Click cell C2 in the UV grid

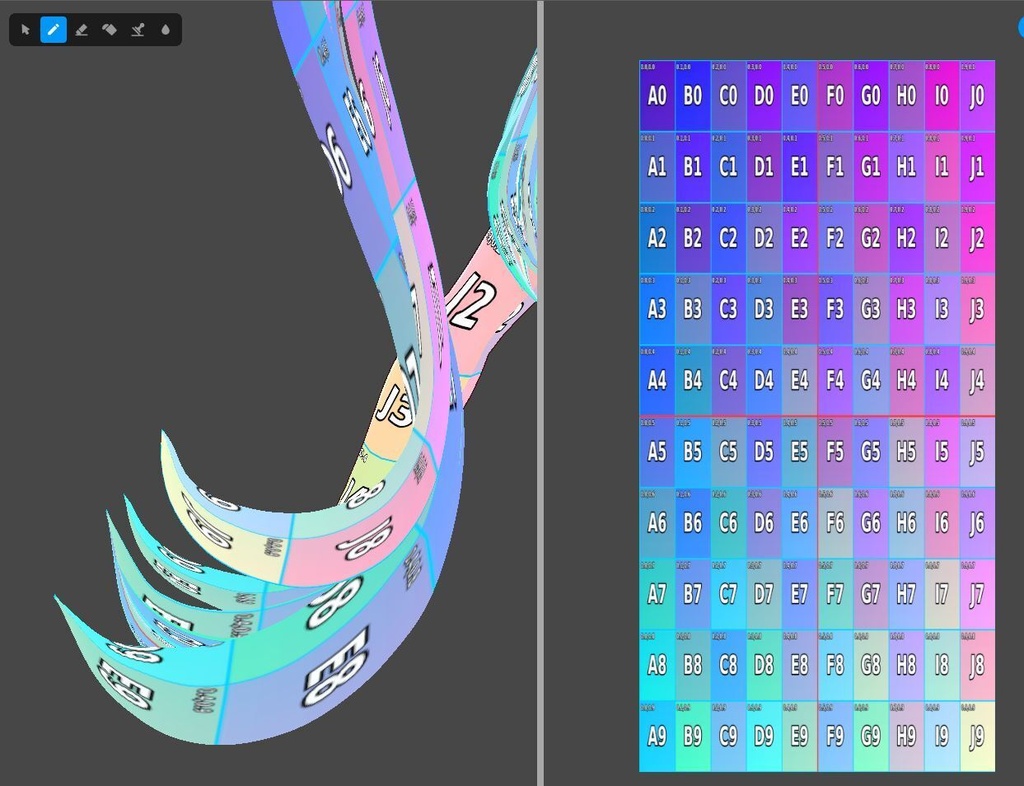728,239
